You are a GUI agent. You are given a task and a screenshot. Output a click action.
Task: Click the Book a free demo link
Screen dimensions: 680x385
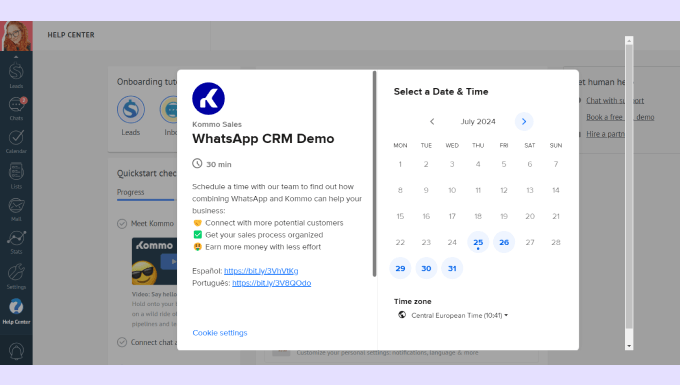(620, 117)
